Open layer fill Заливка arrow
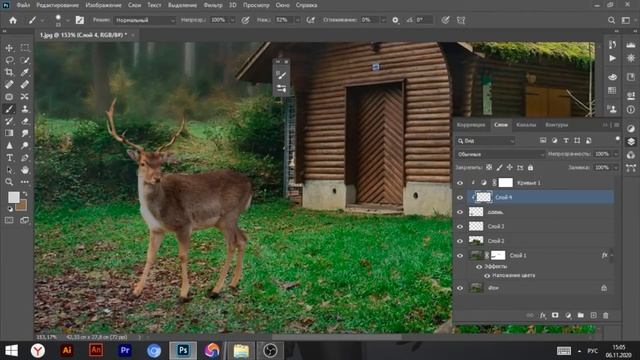The height and width of the screenshot is (360, 640). pos(616,168)
